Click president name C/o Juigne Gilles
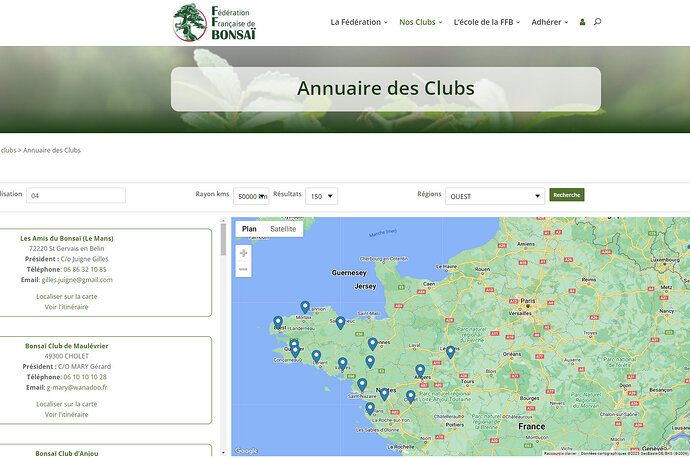 coord(84,259)
